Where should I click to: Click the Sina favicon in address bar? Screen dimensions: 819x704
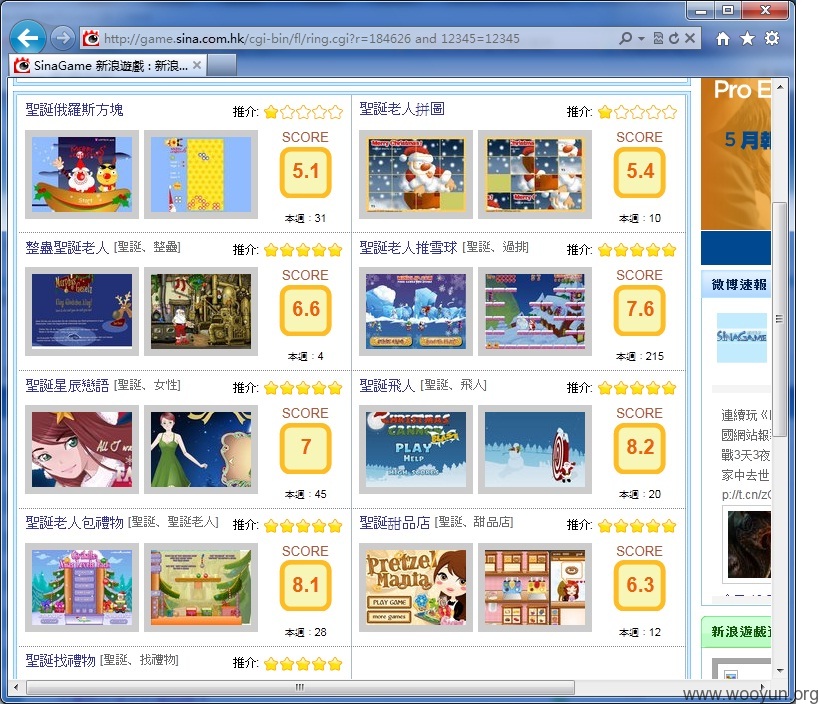[91, 38]
